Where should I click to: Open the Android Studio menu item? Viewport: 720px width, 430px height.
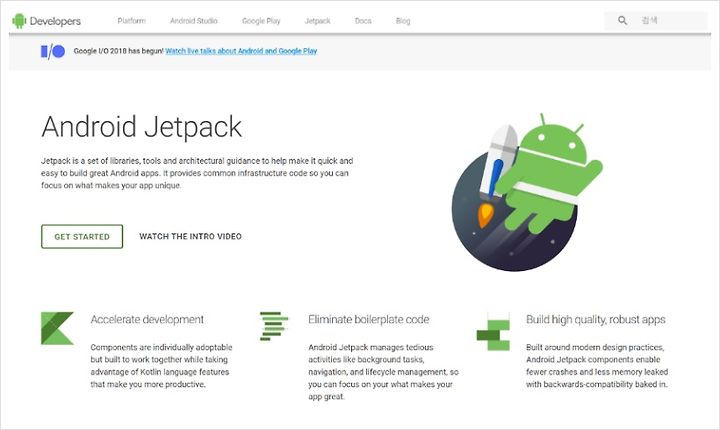pos(194,21)
